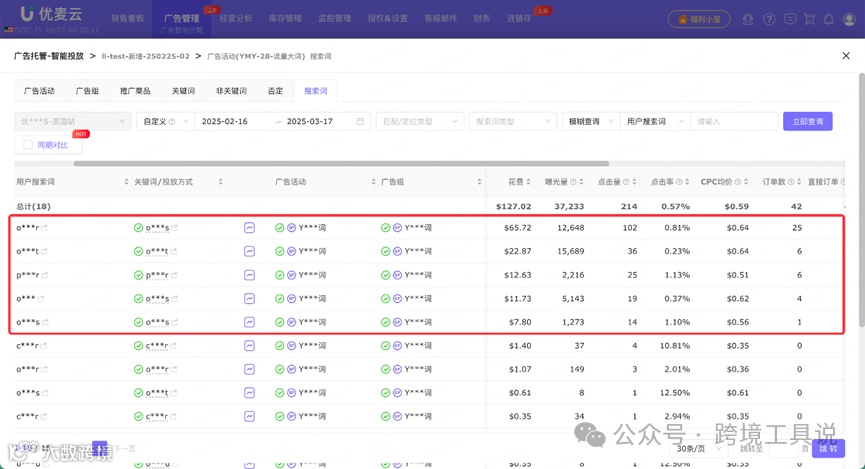Open the 匹配/定位类型 dropdown
Screen dimensions: 865x469
click(x=419, y=121)
